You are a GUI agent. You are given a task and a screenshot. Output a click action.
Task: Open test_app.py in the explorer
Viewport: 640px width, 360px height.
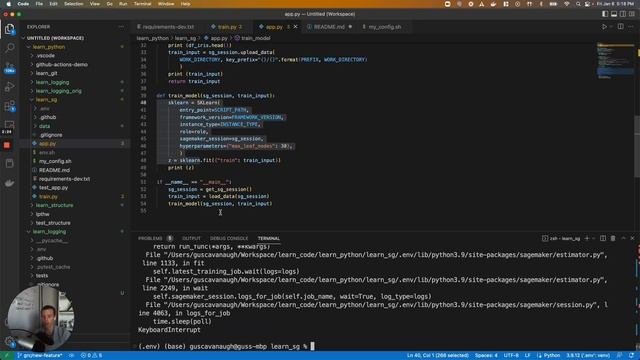(53, 188)
